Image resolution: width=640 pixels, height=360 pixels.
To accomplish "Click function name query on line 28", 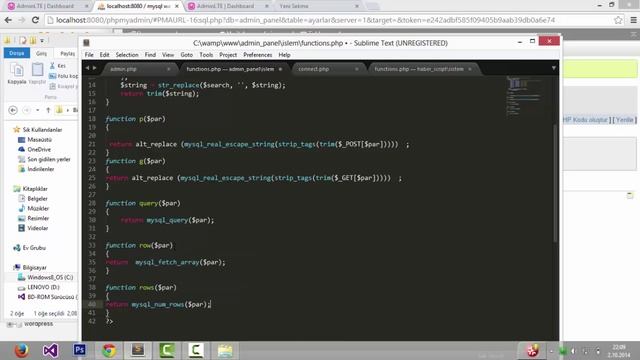I will point(148,203).
